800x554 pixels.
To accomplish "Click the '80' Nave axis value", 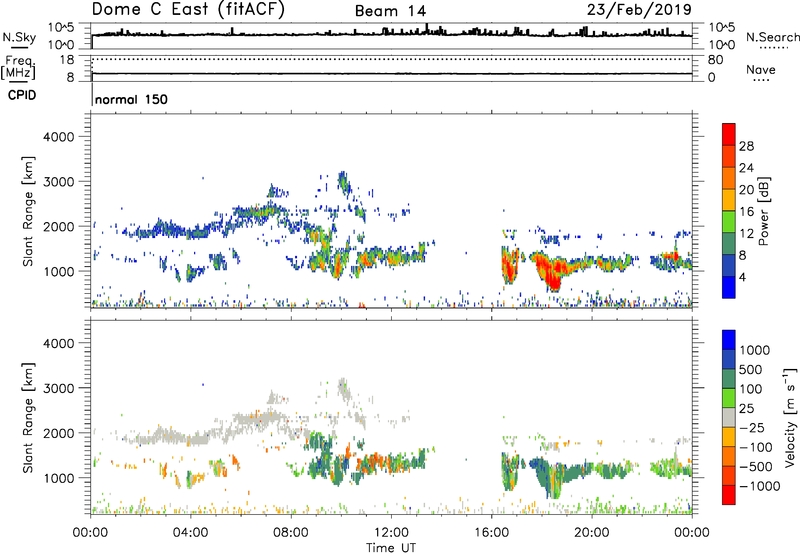I will click(715, 60).
